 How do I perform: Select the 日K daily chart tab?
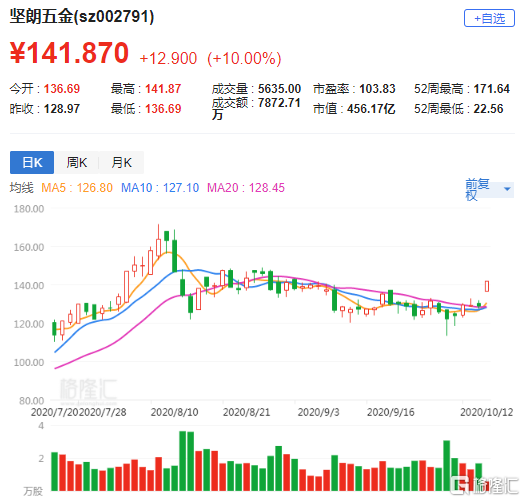32,162
